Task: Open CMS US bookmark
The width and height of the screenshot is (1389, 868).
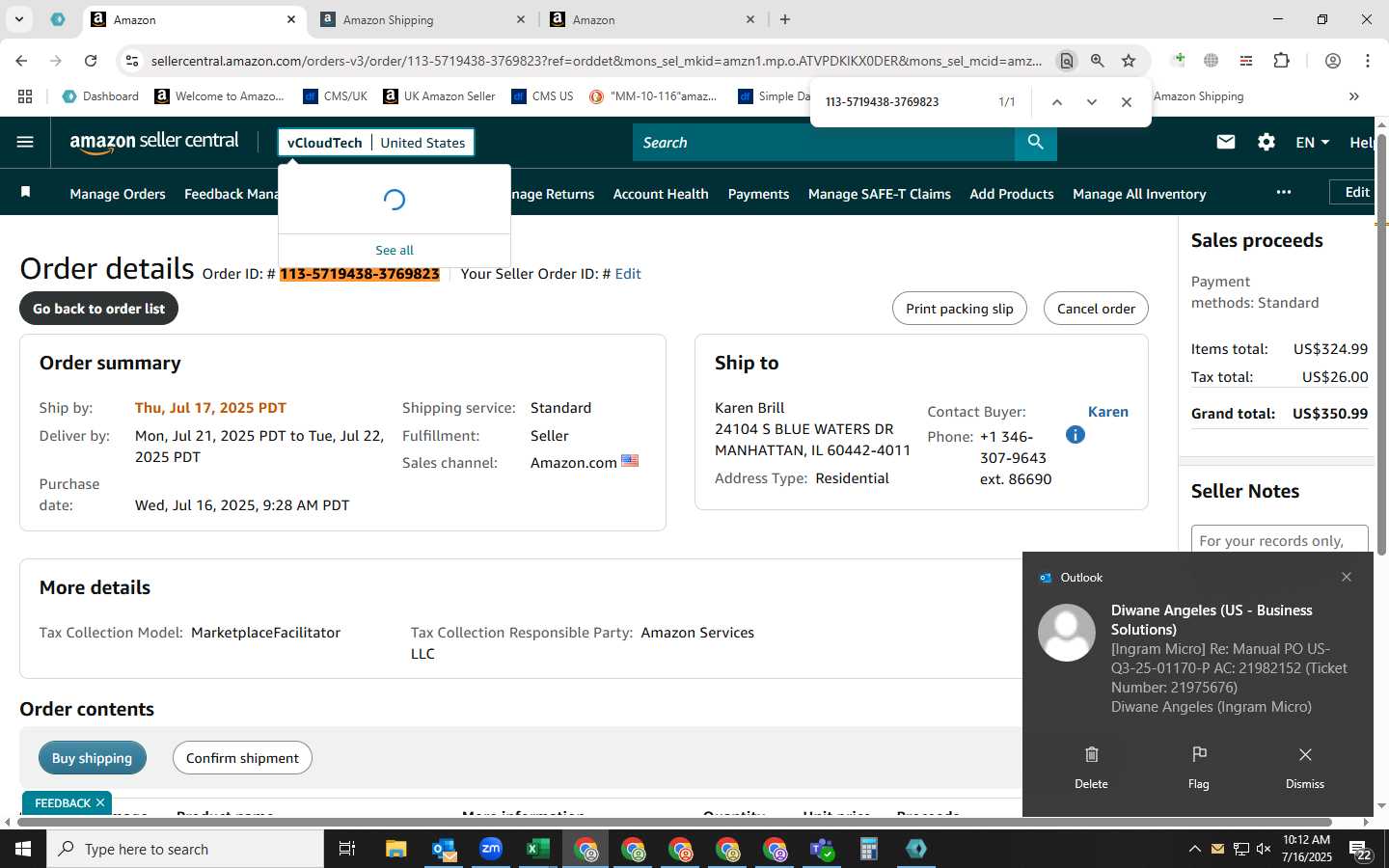Action: coord(542,96)
